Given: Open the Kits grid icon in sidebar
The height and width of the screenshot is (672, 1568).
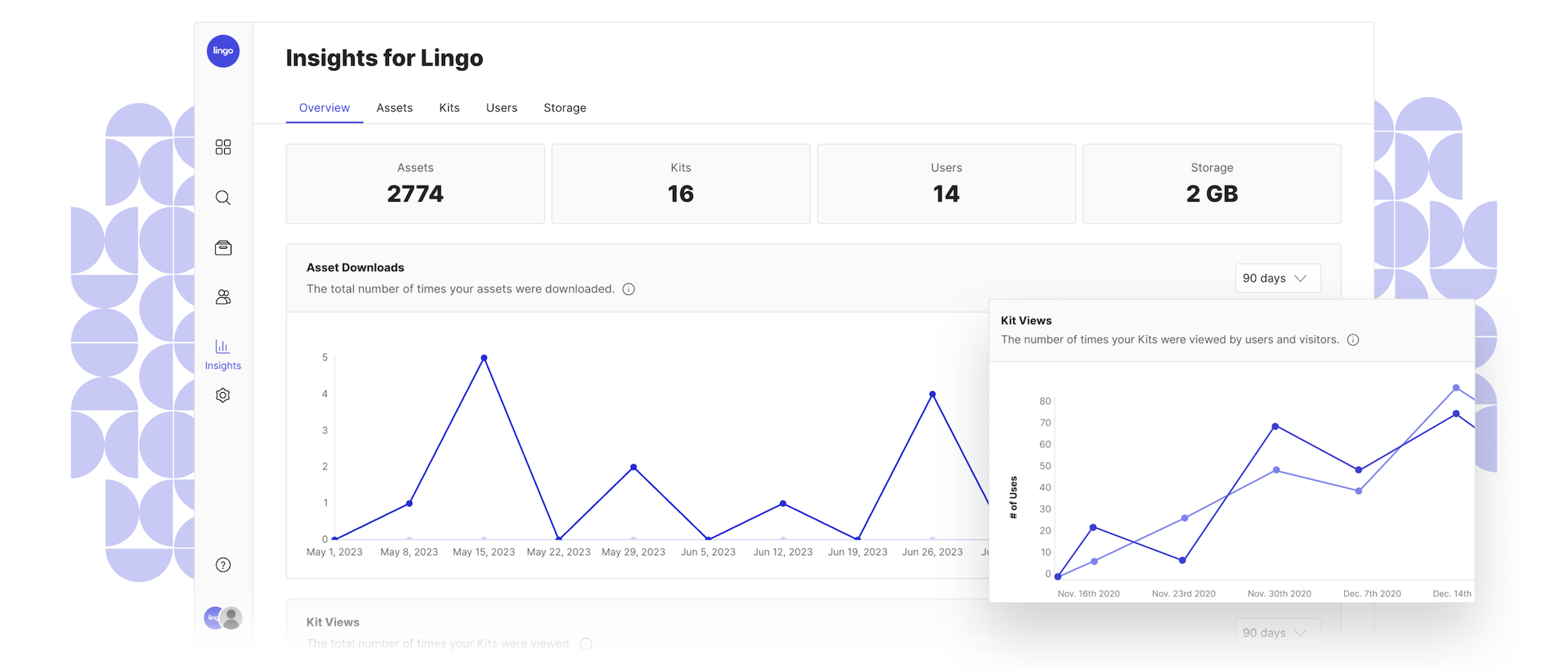Looking at the screenshot, I should pyautogui.click(x=223, y=147).
